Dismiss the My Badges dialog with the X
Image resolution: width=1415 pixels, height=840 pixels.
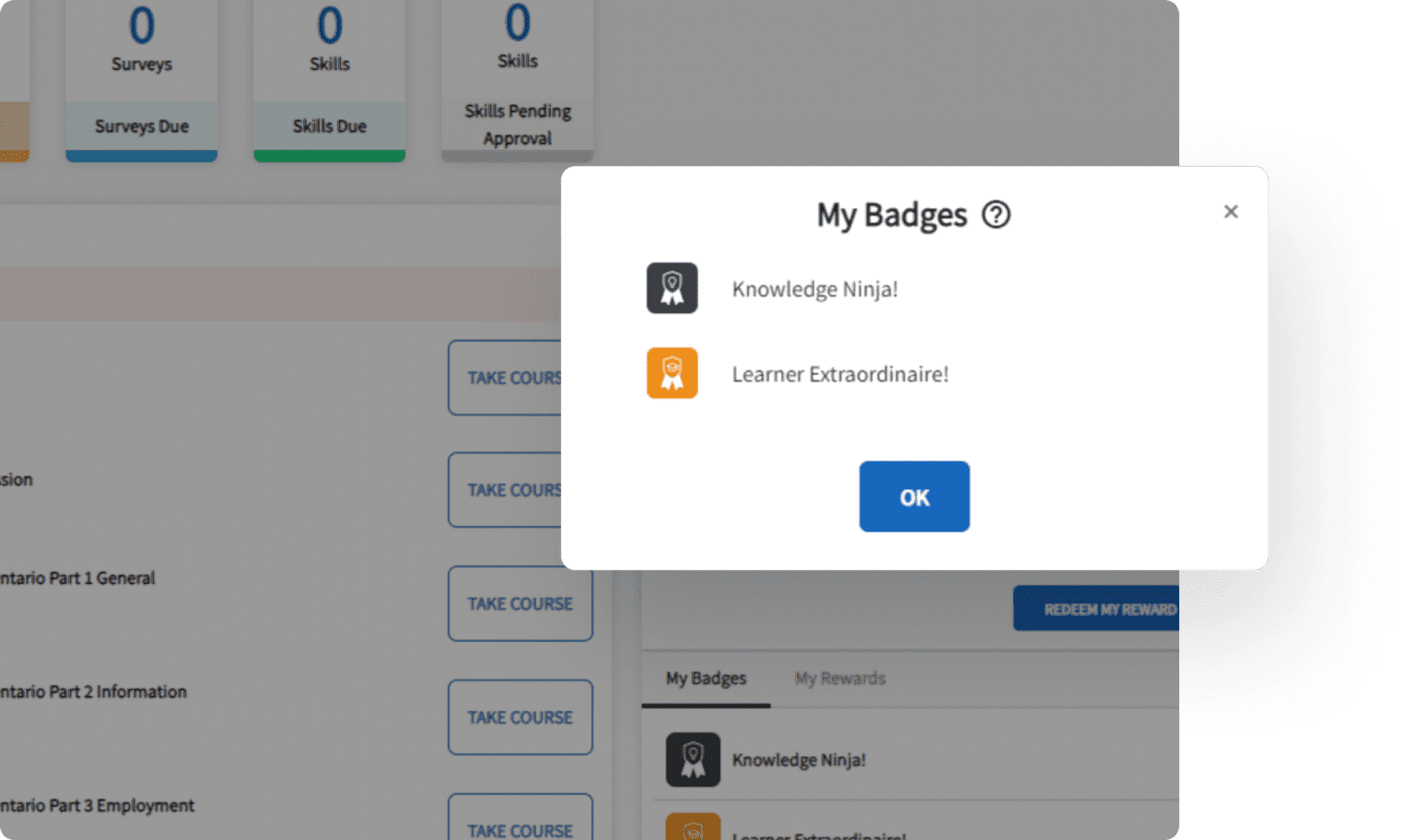(x=1231, y=212)
